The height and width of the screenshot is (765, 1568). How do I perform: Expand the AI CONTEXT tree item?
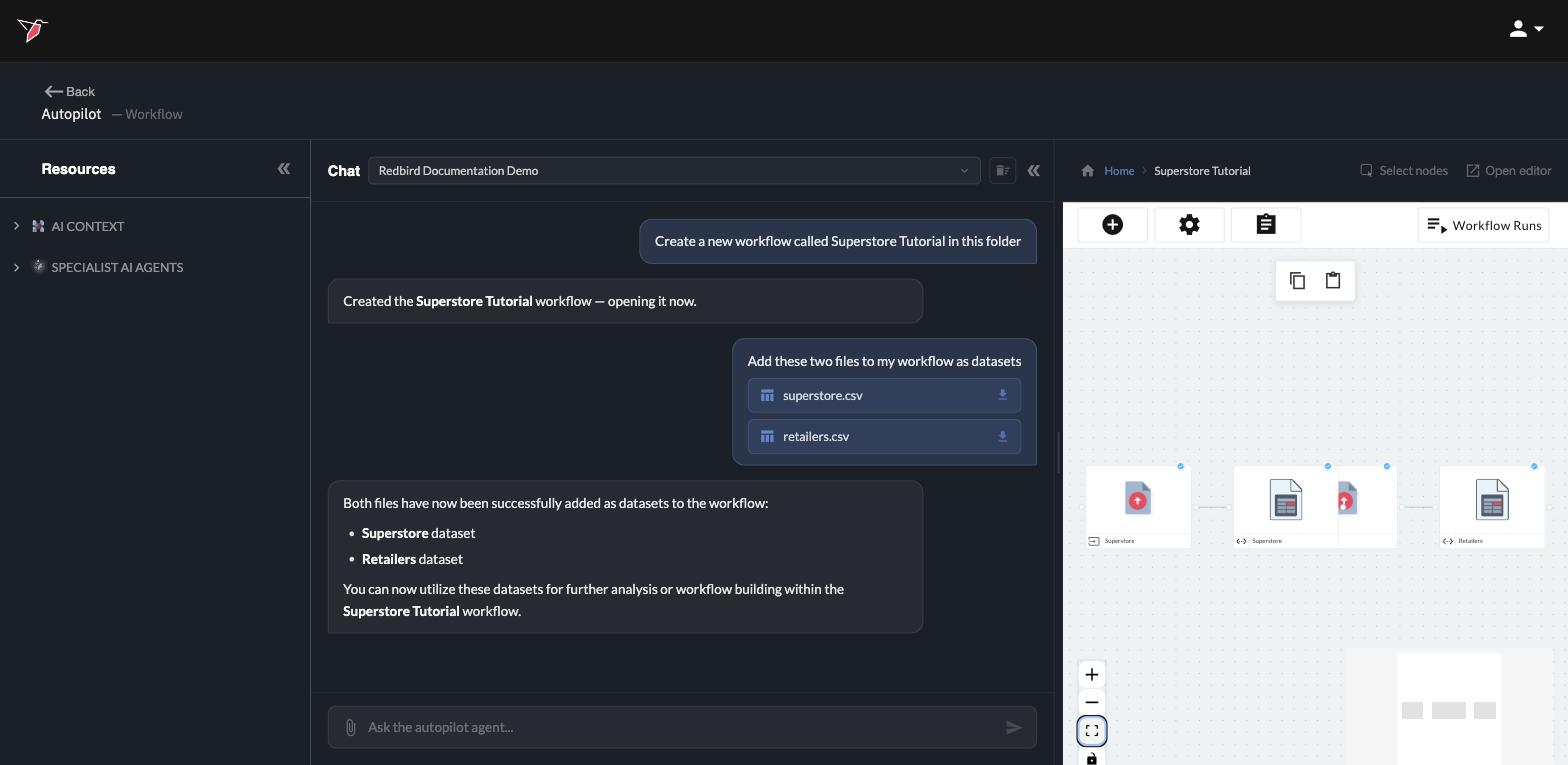tap(16, 226)
